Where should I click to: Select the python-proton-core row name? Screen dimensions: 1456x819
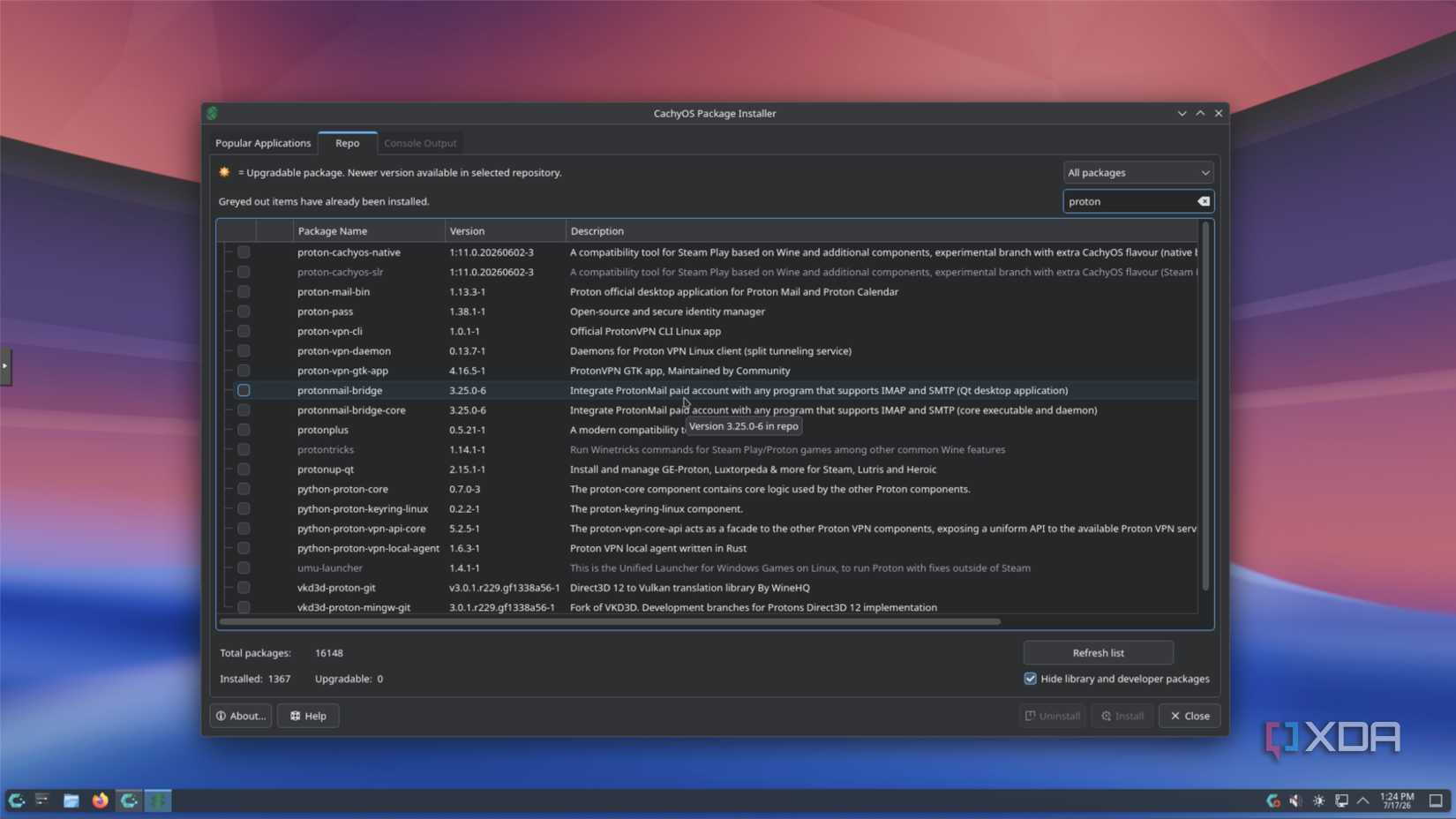[342, 489]
